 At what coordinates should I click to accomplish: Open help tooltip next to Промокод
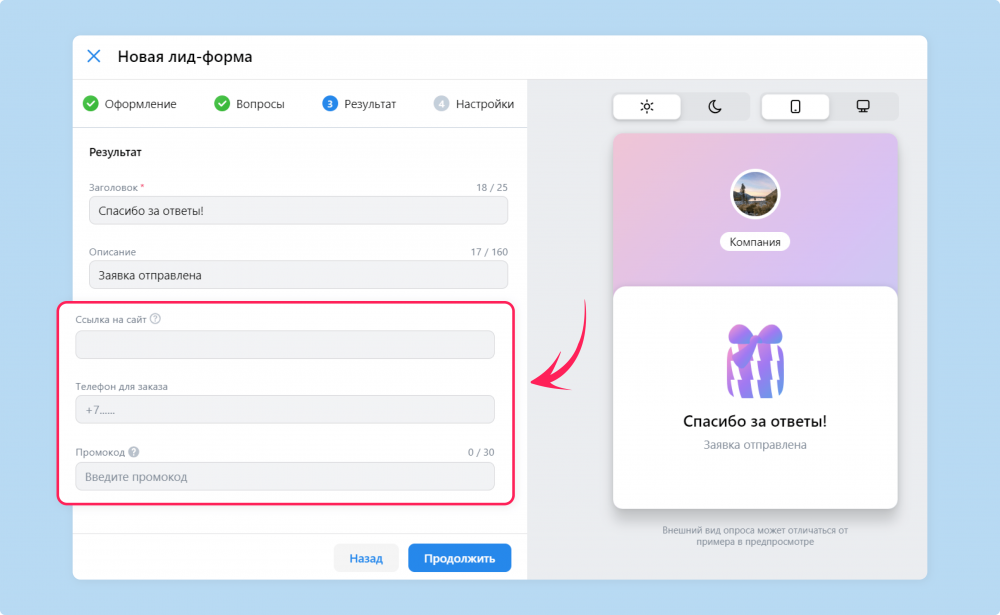point(133,452)
